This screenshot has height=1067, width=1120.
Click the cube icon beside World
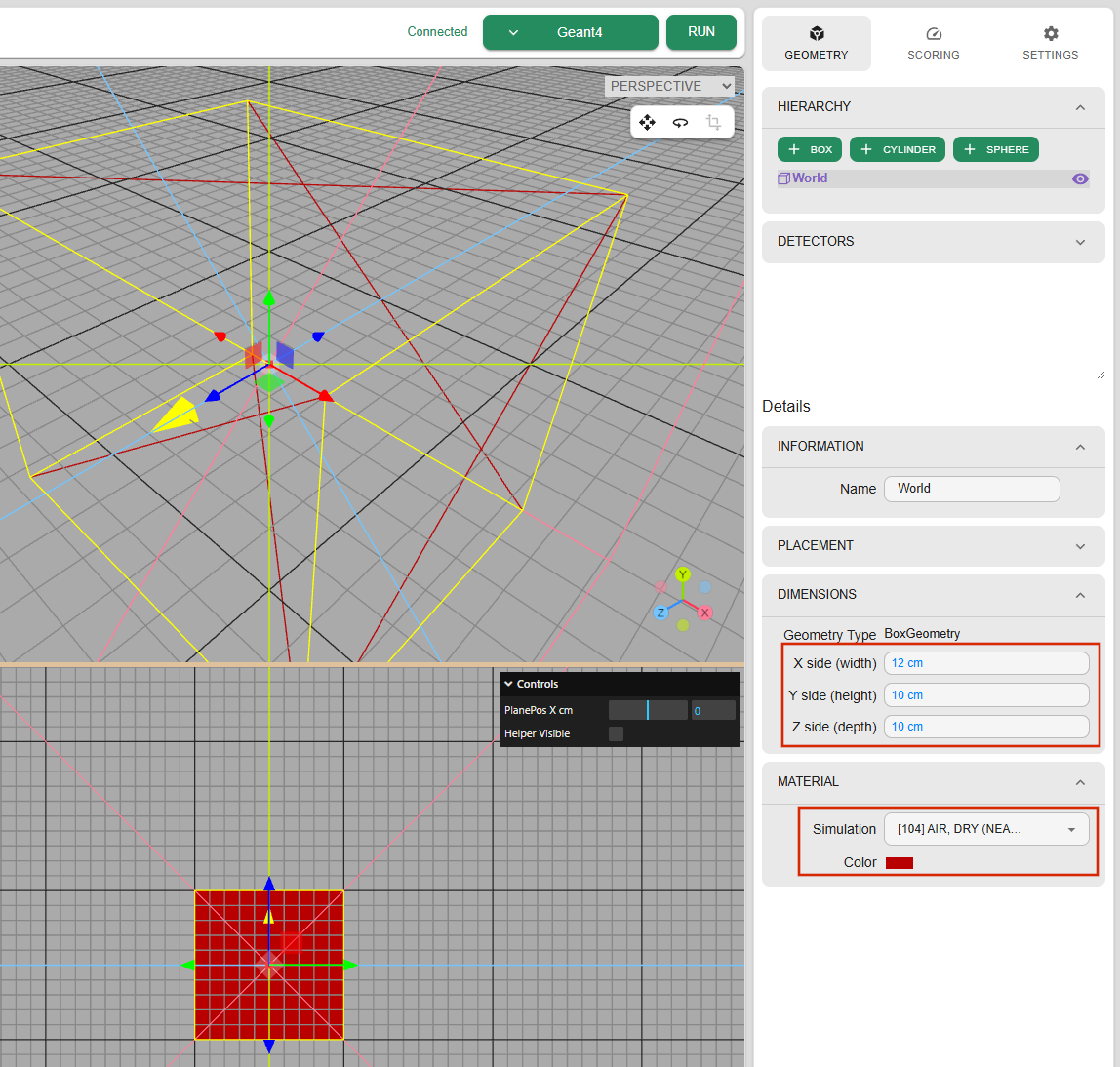coord(783,178)
